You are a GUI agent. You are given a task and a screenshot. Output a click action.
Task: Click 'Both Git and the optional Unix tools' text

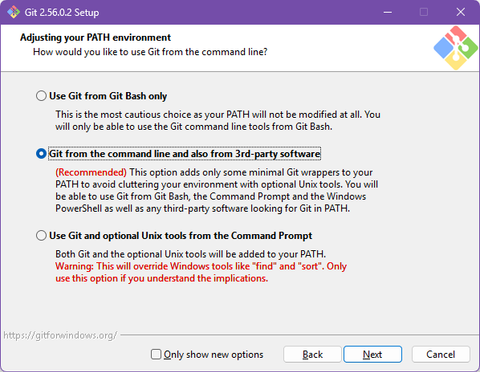pyautogui.click(x=190, y=254)
